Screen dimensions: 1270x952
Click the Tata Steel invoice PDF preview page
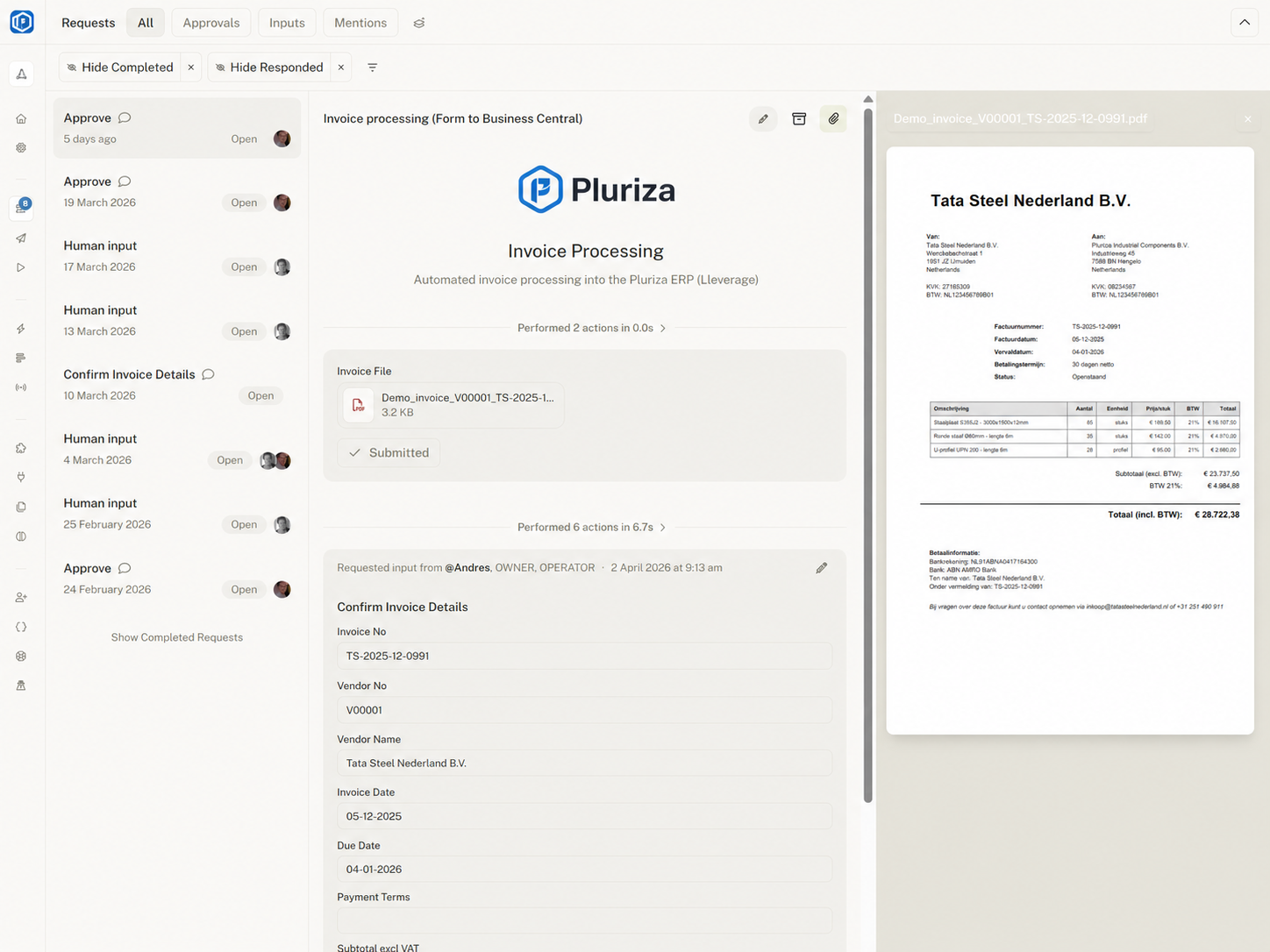(x=1070, y=440)
